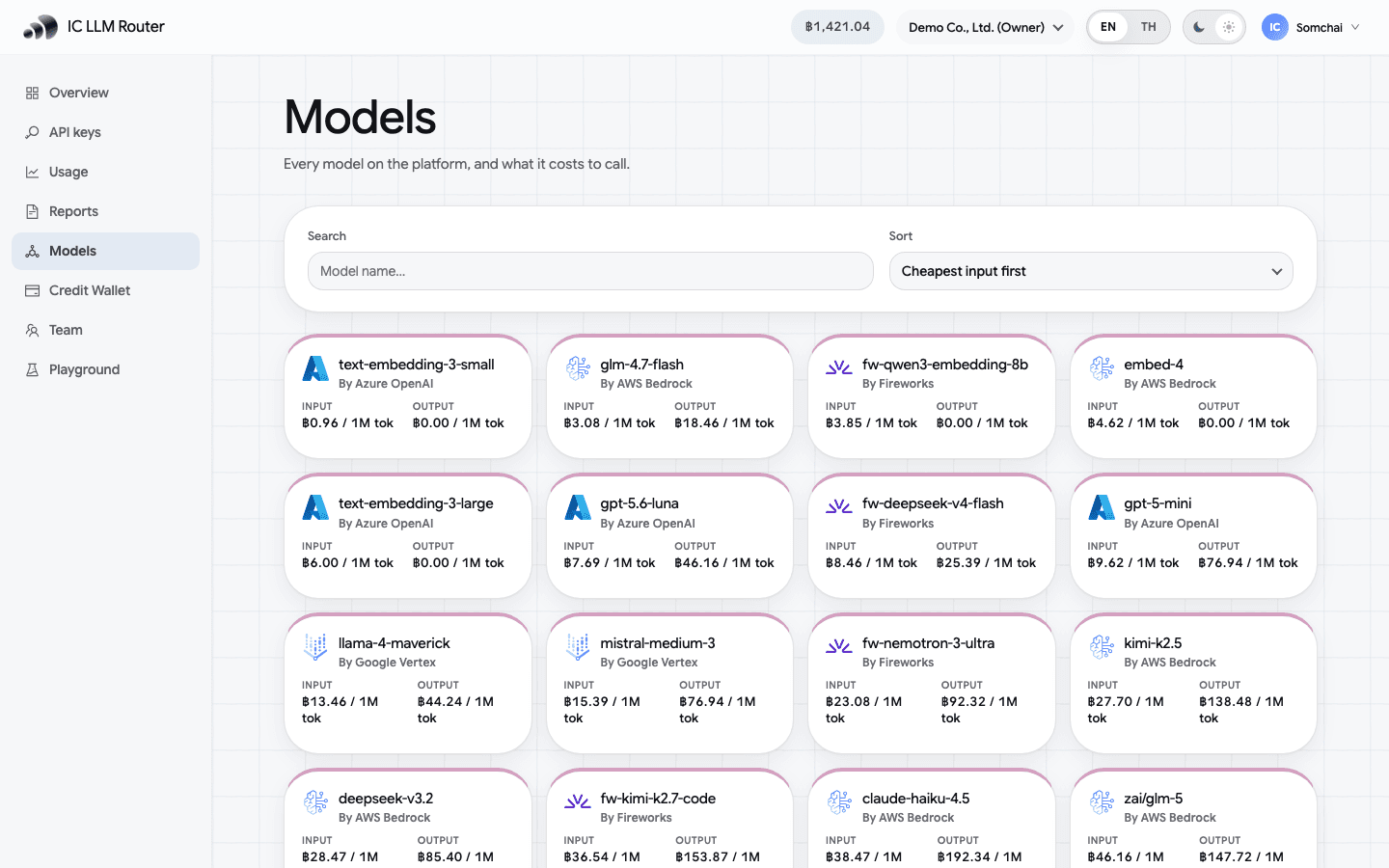Focus the Model name search field
Screen dimensions: 1389x868
tap(590, 271)
